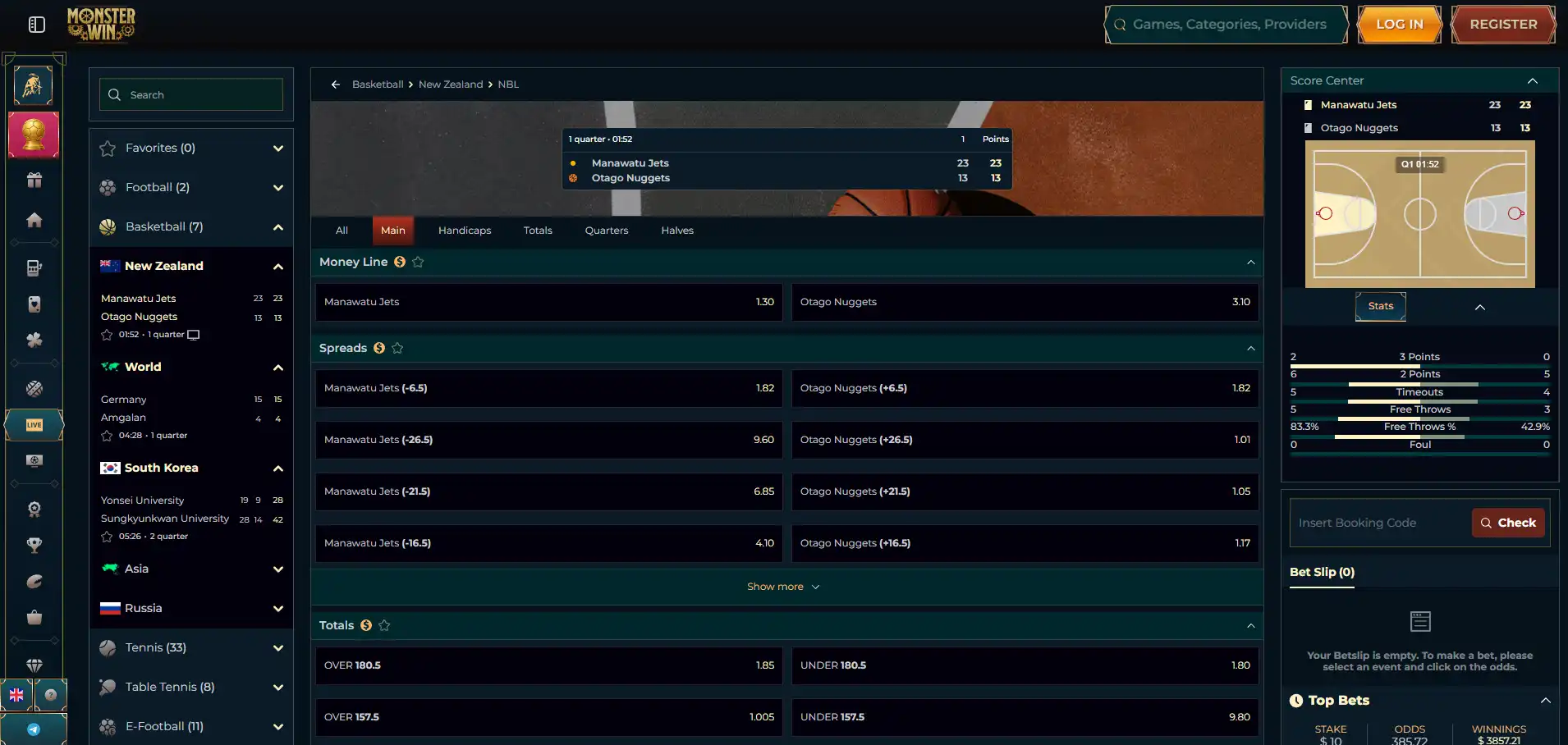Click the coin icon next to Money Line

pyautogui.click(x=400, y=262)
